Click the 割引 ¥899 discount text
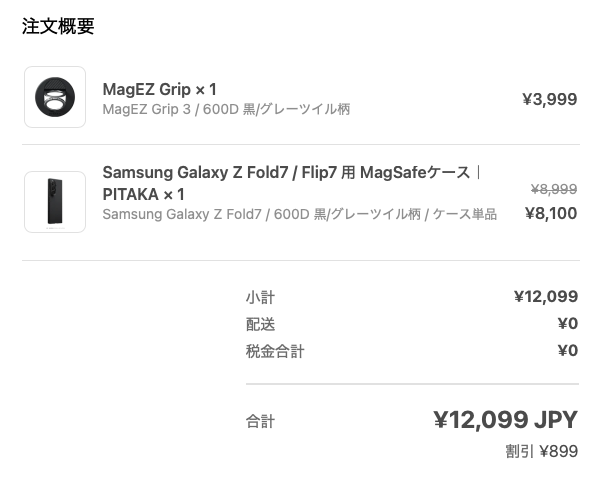 pos(542,451)
